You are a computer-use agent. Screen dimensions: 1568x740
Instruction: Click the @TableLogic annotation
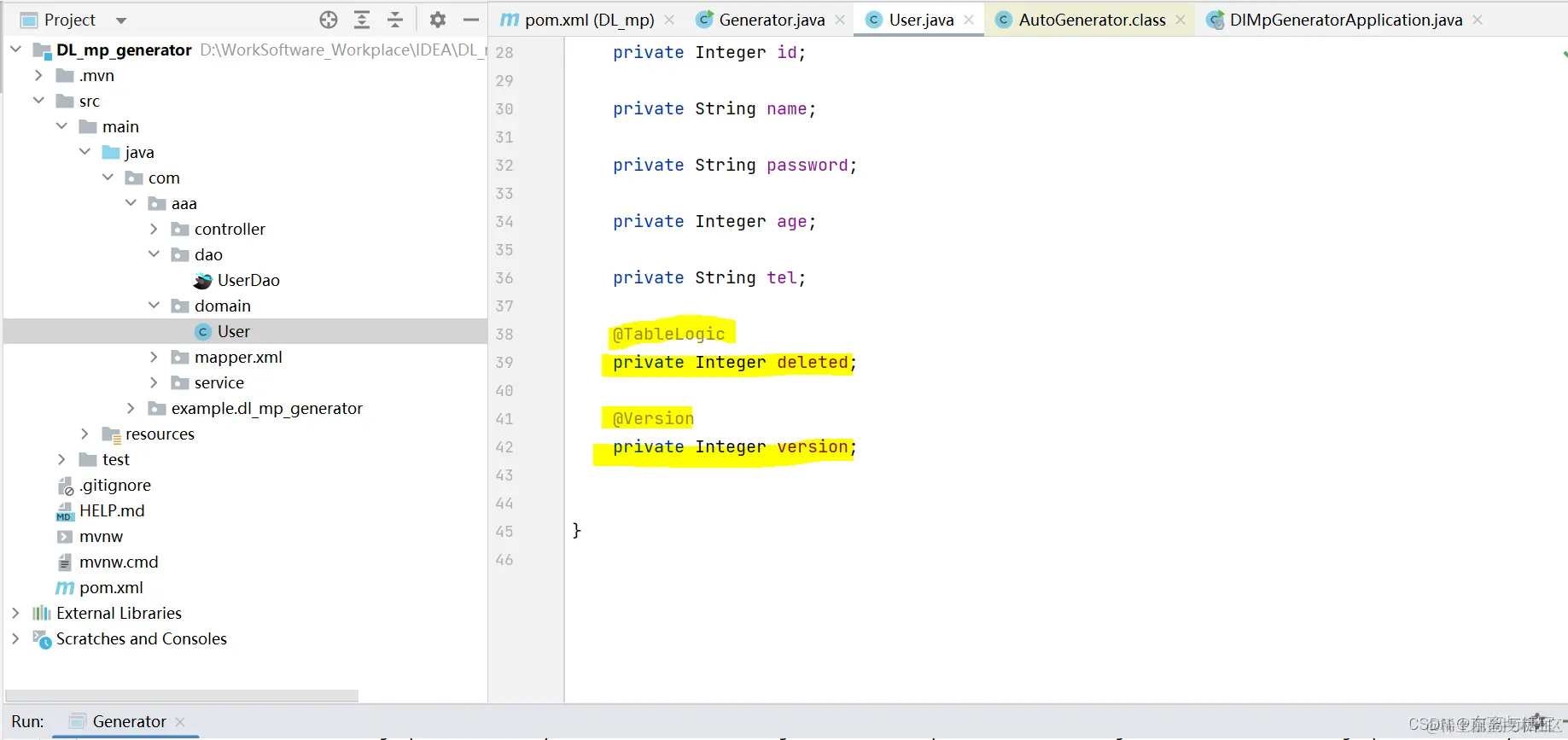(669, 334)
